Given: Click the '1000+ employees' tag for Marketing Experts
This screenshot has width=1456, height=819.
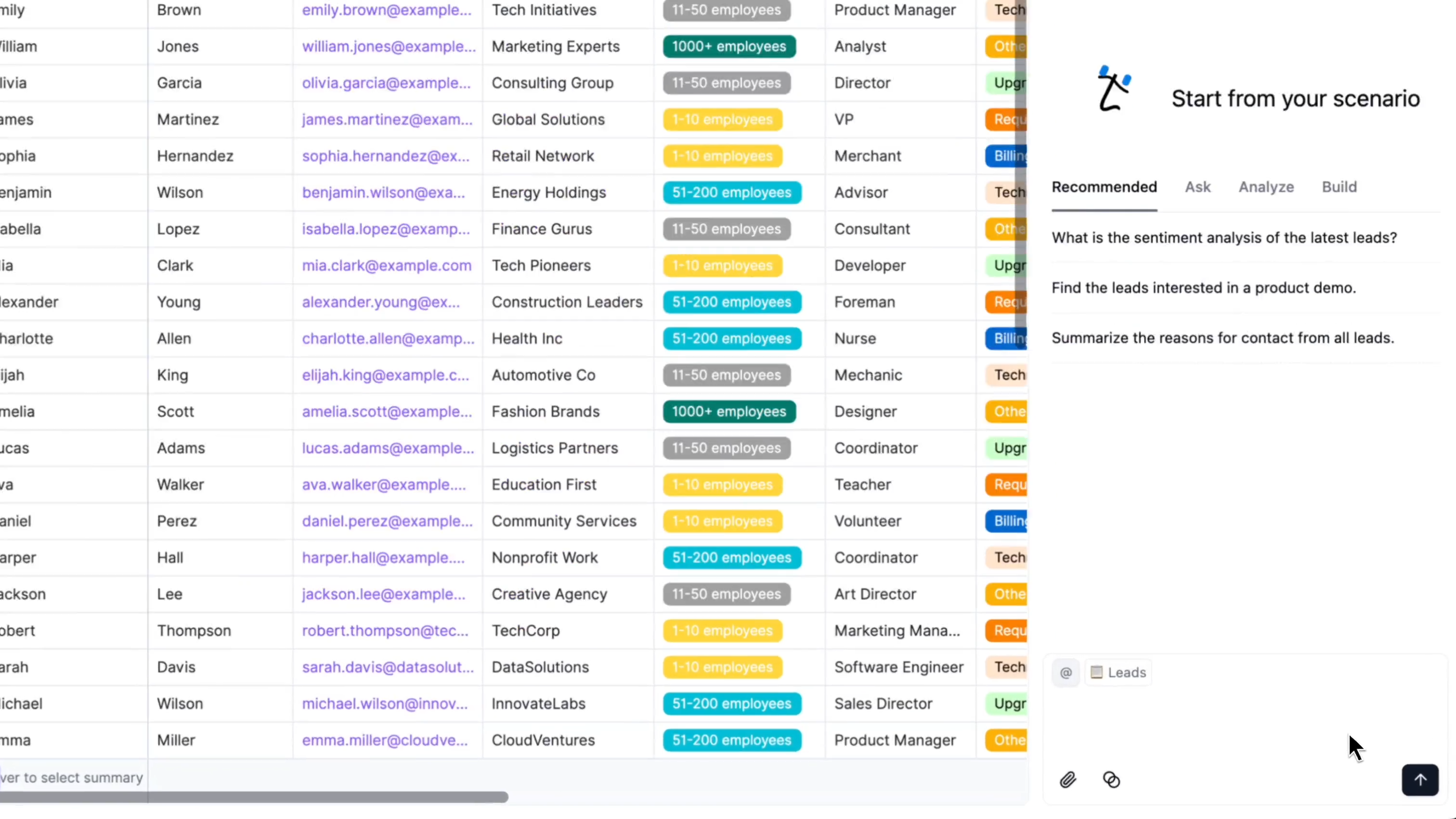Looking at the screenshot, I should (x=728, y=46).
